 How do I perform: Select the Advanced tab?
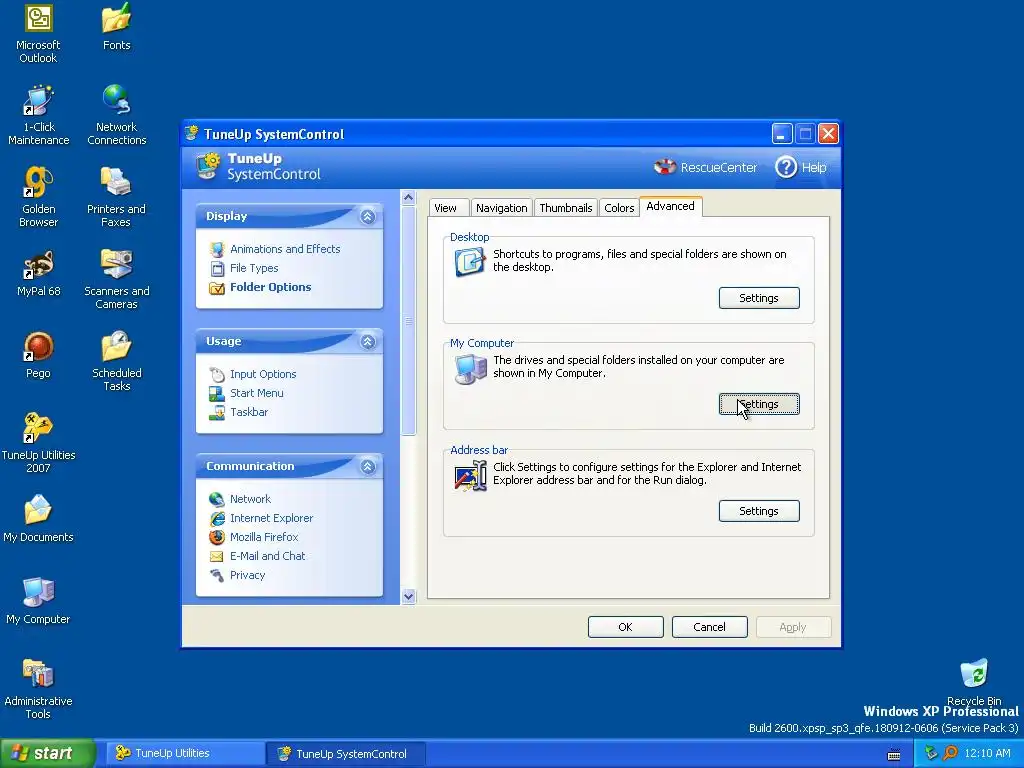[670, 206]
